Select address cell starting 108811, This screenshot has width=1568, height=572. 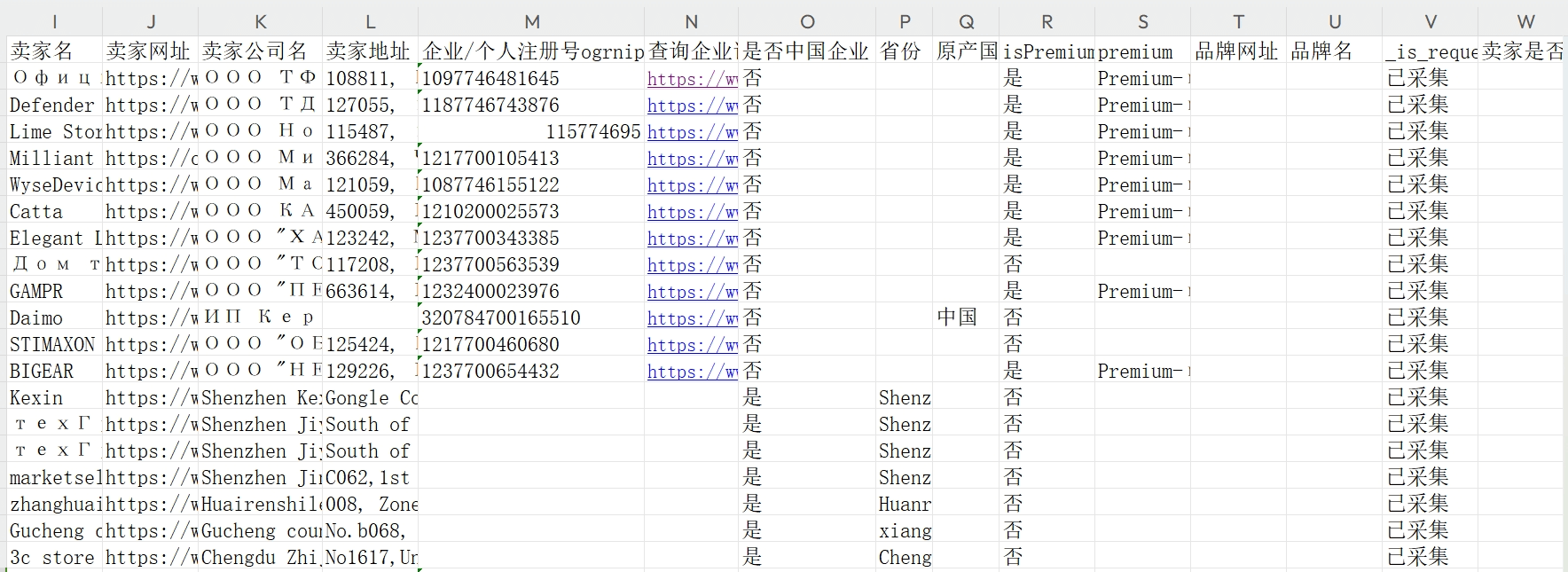tap(371, 78)
